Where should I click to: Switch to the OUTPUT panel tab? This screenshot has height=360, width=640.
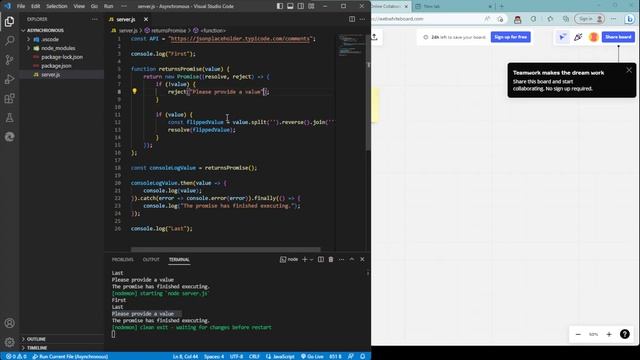(x=151, y=260)
